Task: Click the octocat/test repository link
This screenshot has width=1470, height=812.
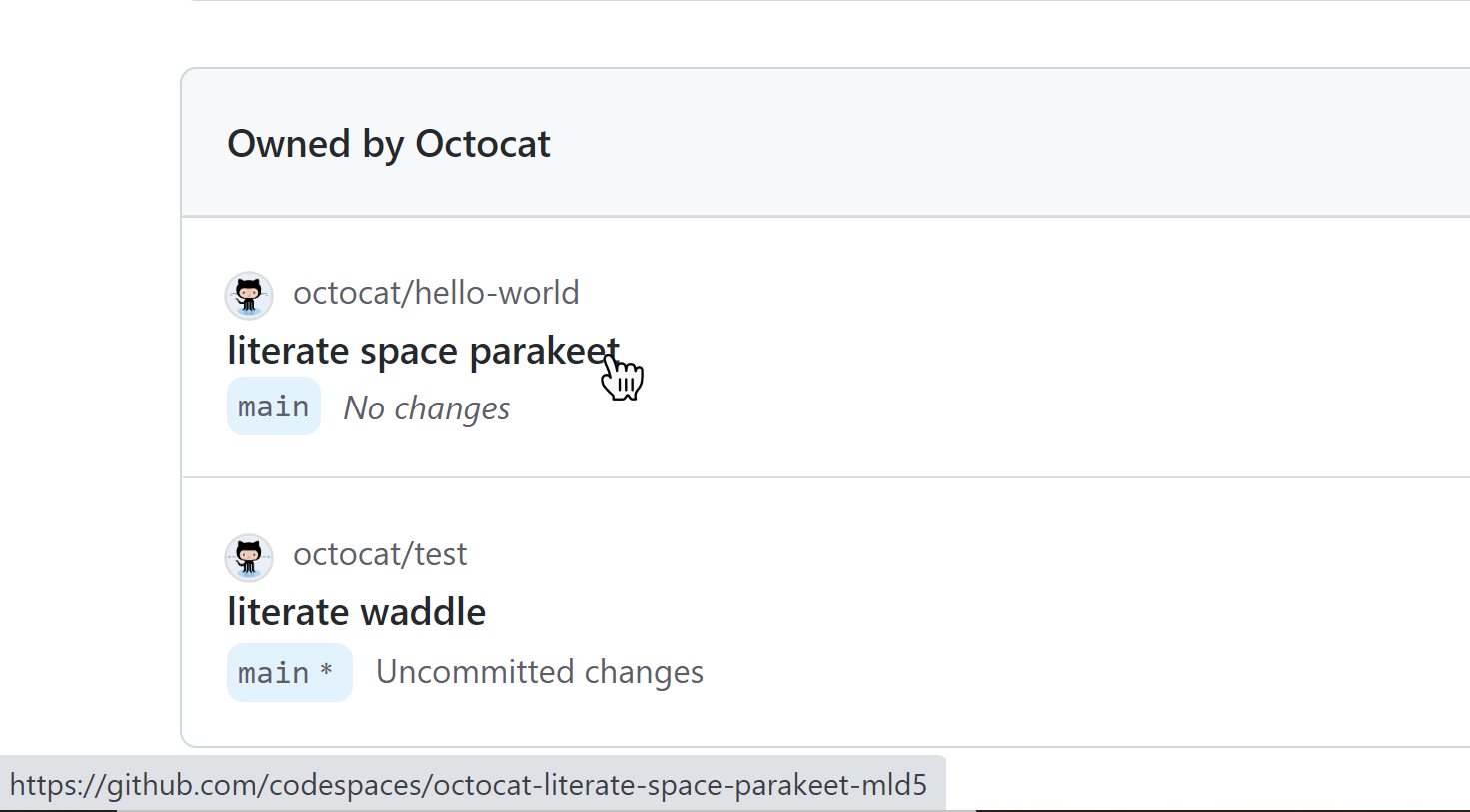Action: point(380,553)
